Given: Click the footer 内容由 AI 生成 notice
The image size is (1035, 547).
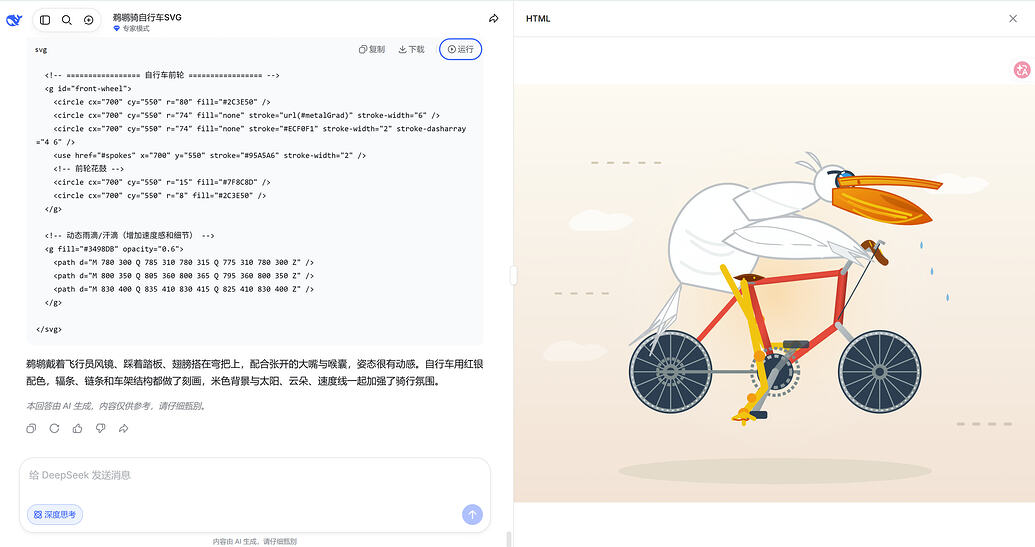Looking at the screenshot, I should click(255, 541).
